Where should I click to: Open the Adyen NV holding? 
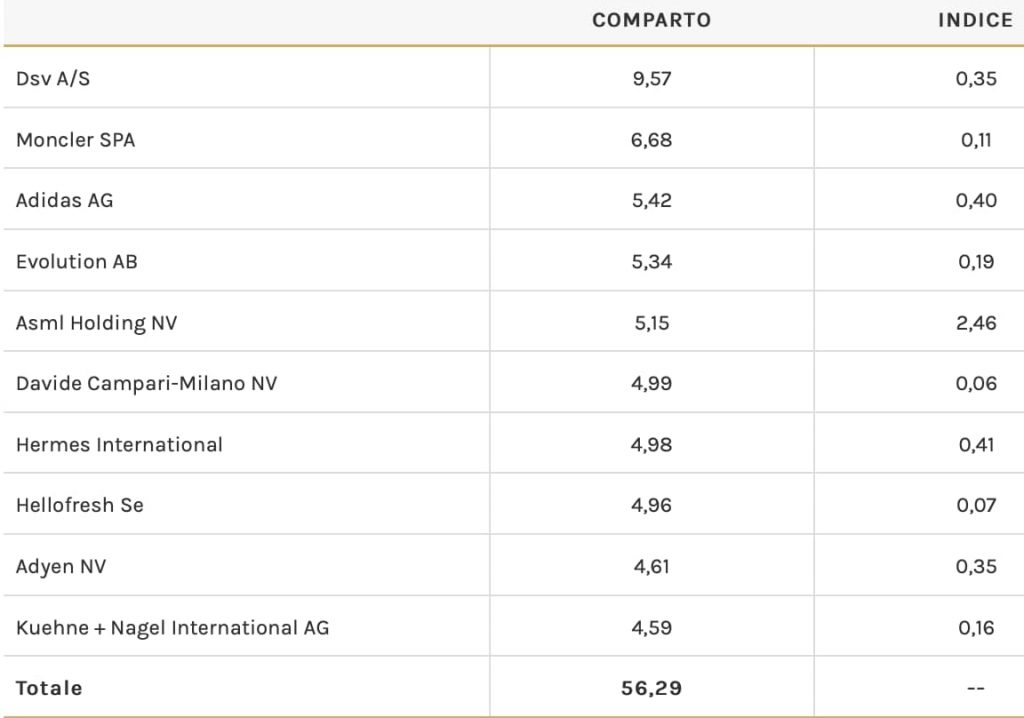[61, 566]
